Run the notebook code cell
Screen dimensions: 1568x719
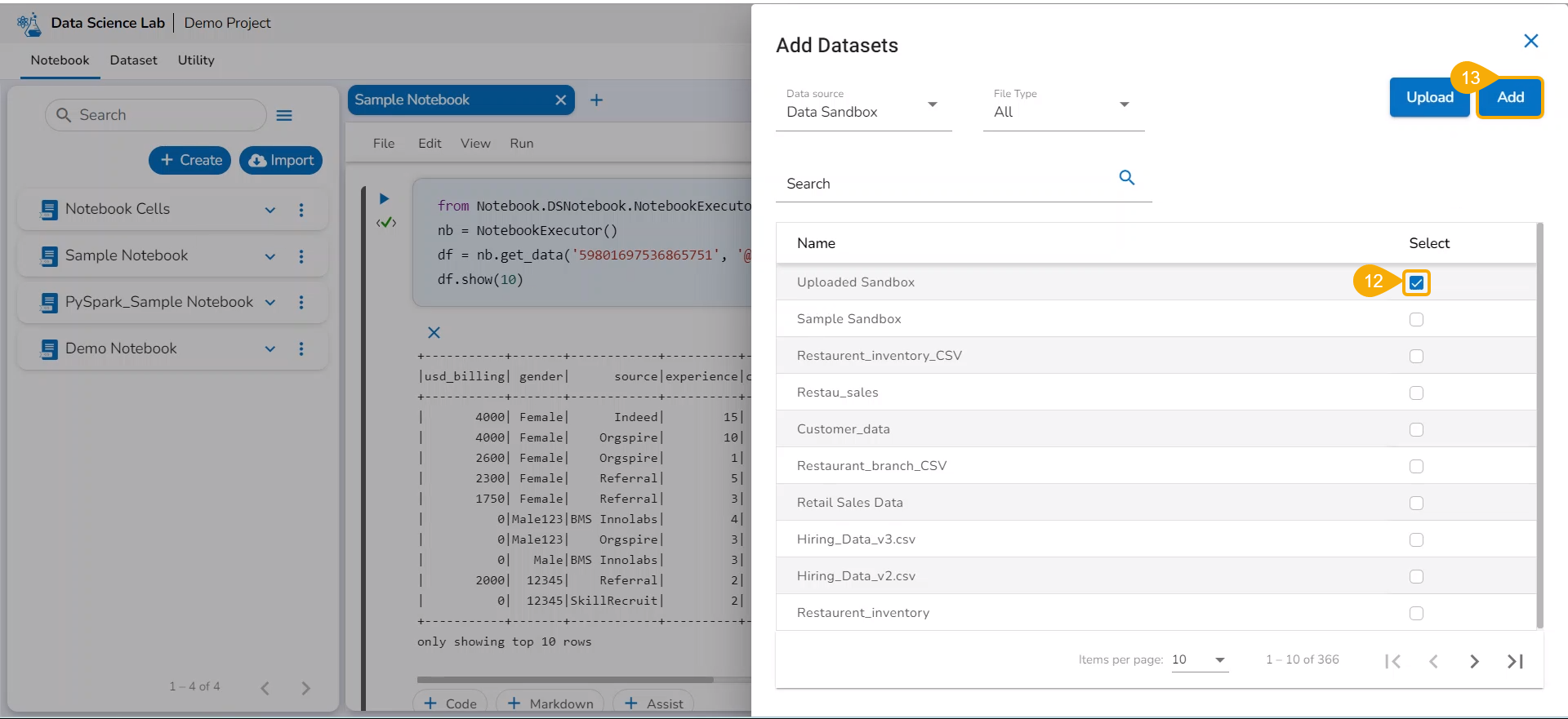point(384,198)
